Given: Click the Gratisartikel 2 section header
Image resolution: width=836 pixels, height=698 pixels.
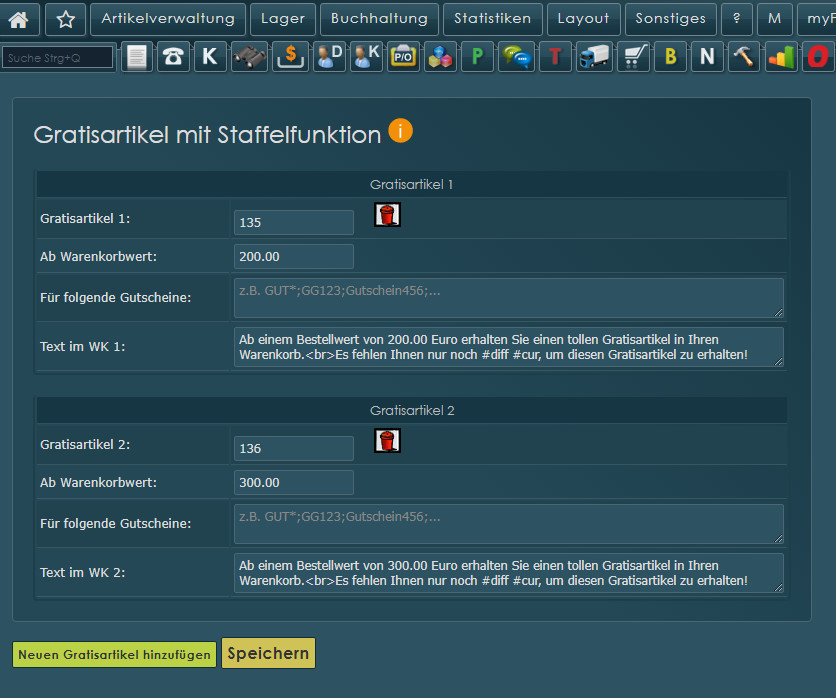Looking at the screenshot, I should 412,411.
